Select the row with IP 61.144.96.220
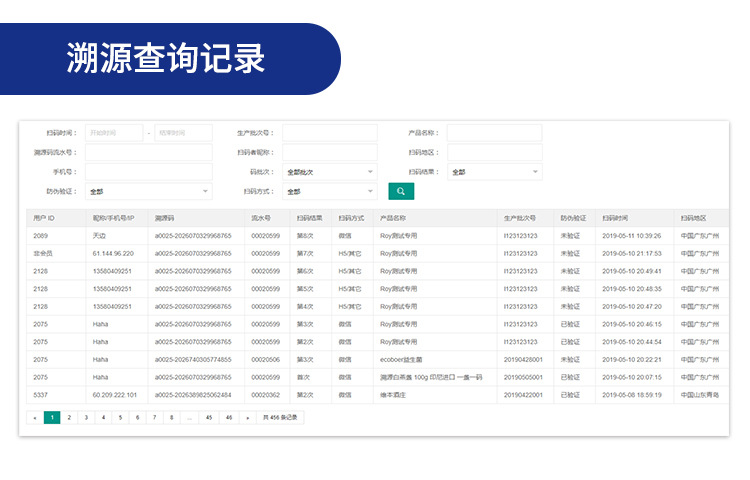Viewport: 750px width, 480px height. point(378,253)
